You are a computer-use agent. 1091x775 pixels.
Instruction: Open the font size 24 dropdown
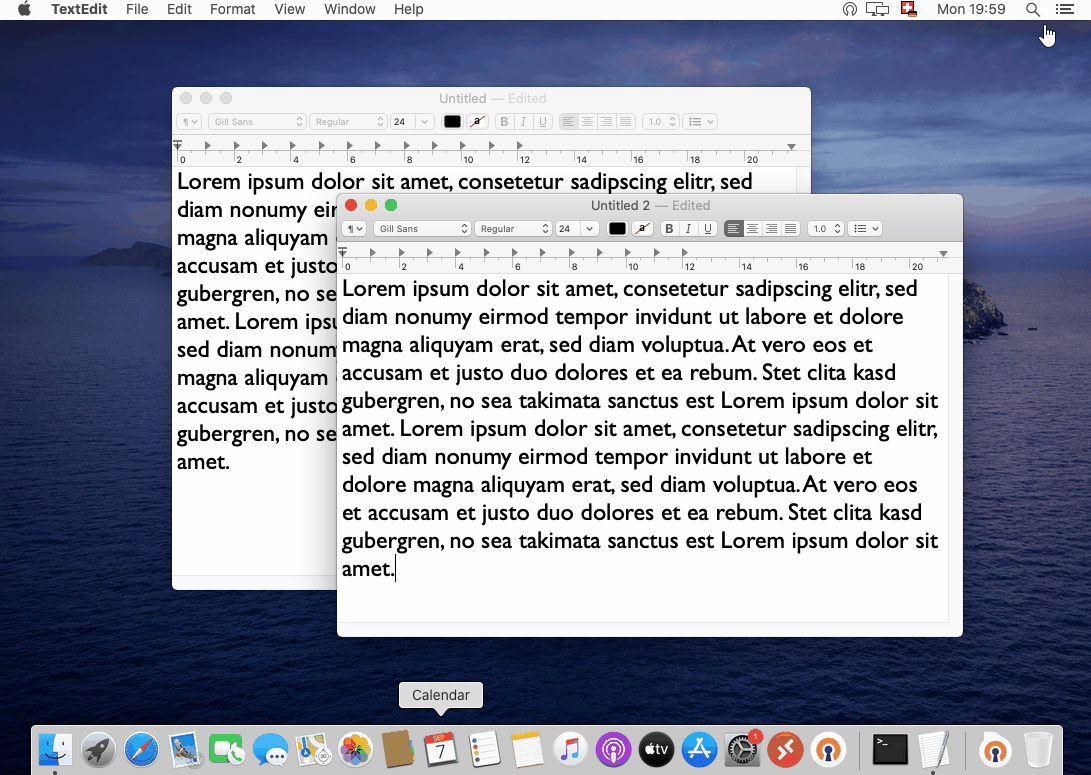click(x=576, y=228)
